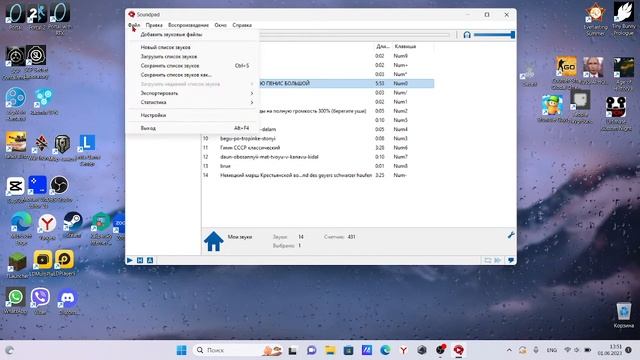Click the taskbar Поиск search box
640x360 pixels.
(238, 350)
